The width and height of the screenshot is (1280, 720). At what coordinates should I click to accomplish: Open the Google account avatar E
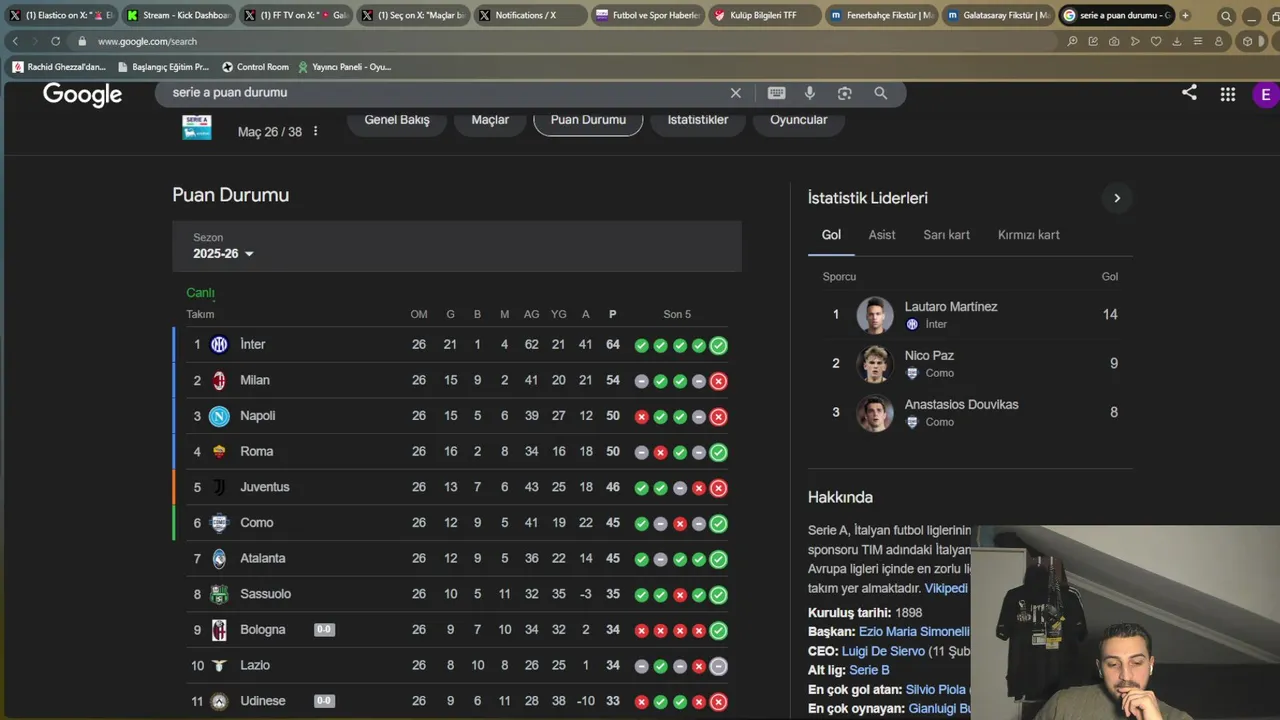[1265, 95]
